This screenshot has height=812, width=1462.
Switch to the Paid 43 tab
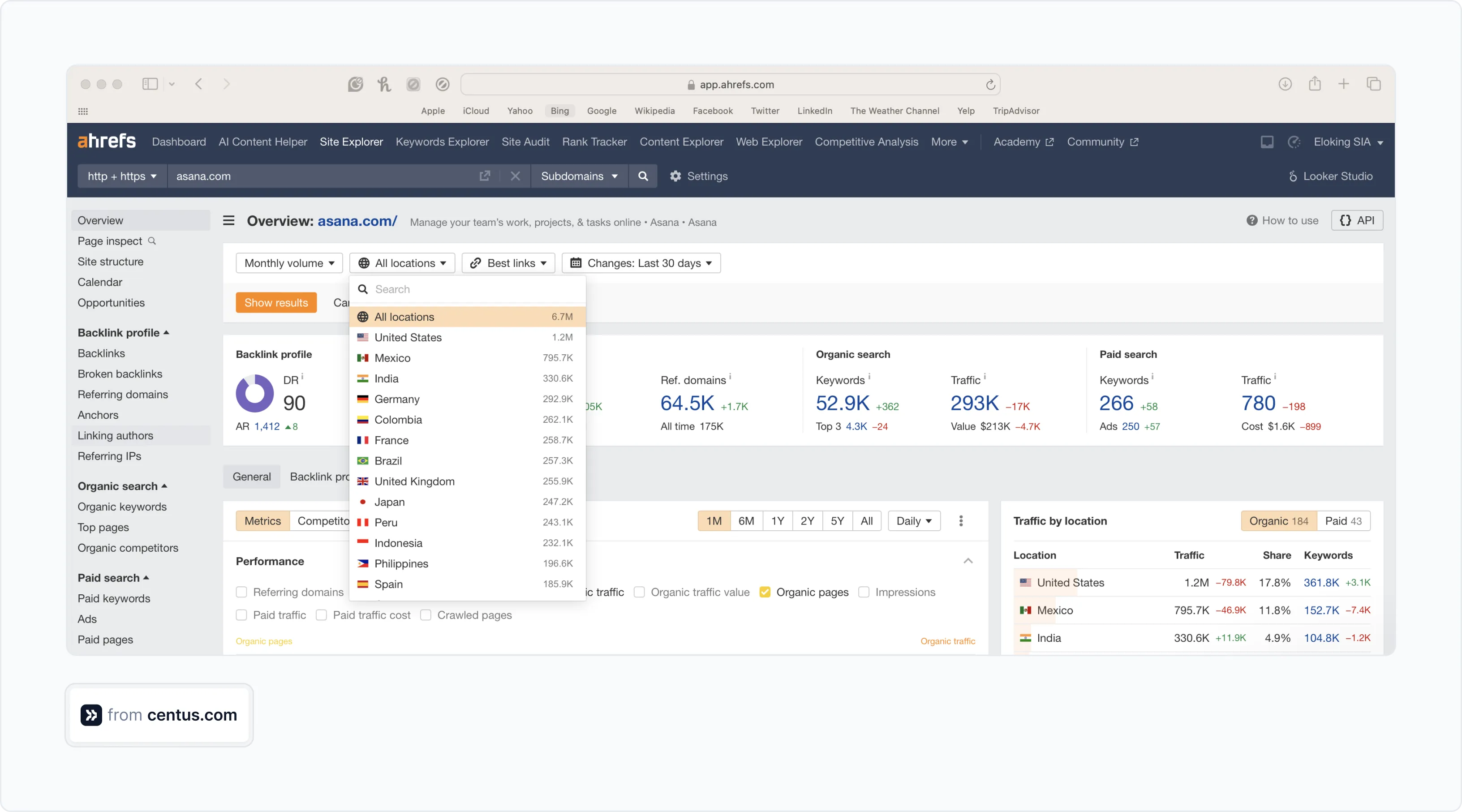[x=1342, y=520]
